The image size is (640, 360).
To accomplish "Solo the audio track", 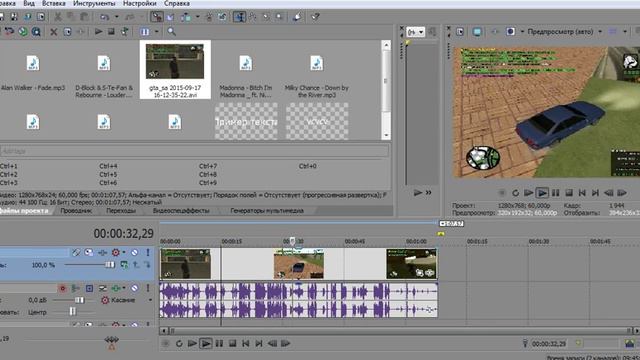I will click(148, 289).
